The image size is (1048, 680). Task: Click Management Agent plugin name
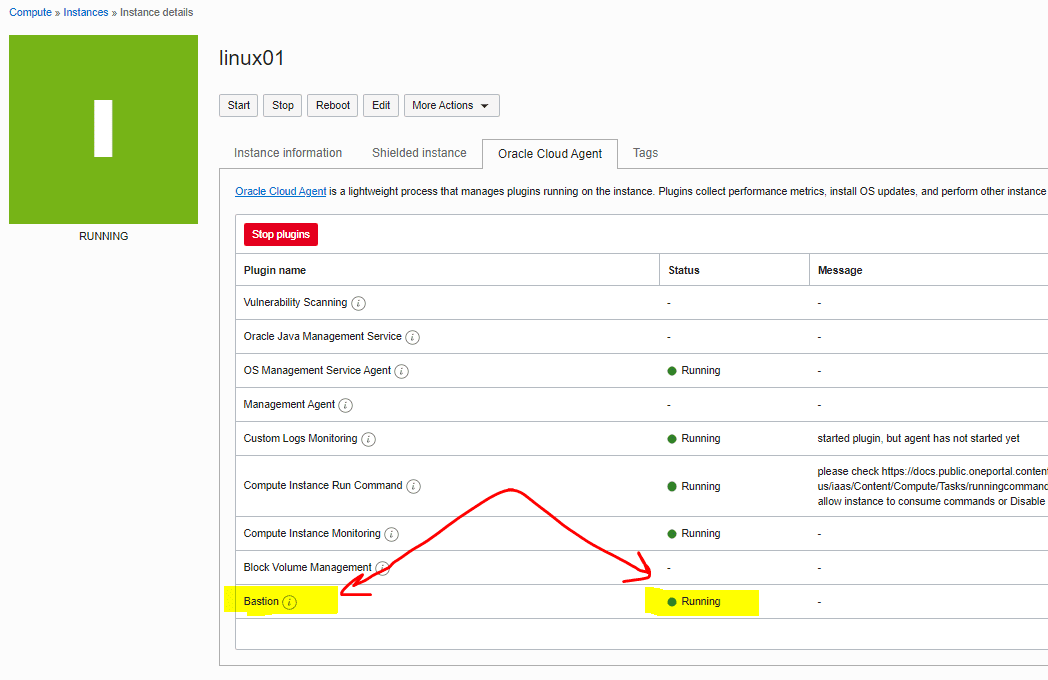[x=289, y=405]
